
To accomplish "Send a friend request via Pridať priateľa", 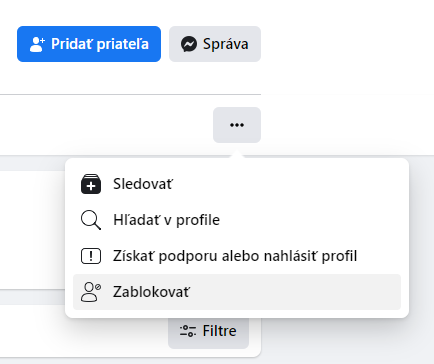I will coord(89,44).
